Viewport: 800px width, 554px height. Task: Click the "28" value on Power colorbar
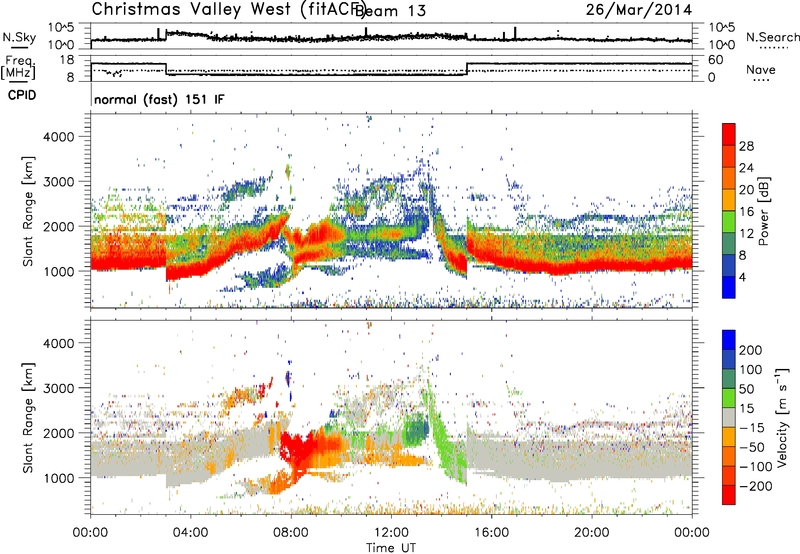click(746, 146)
